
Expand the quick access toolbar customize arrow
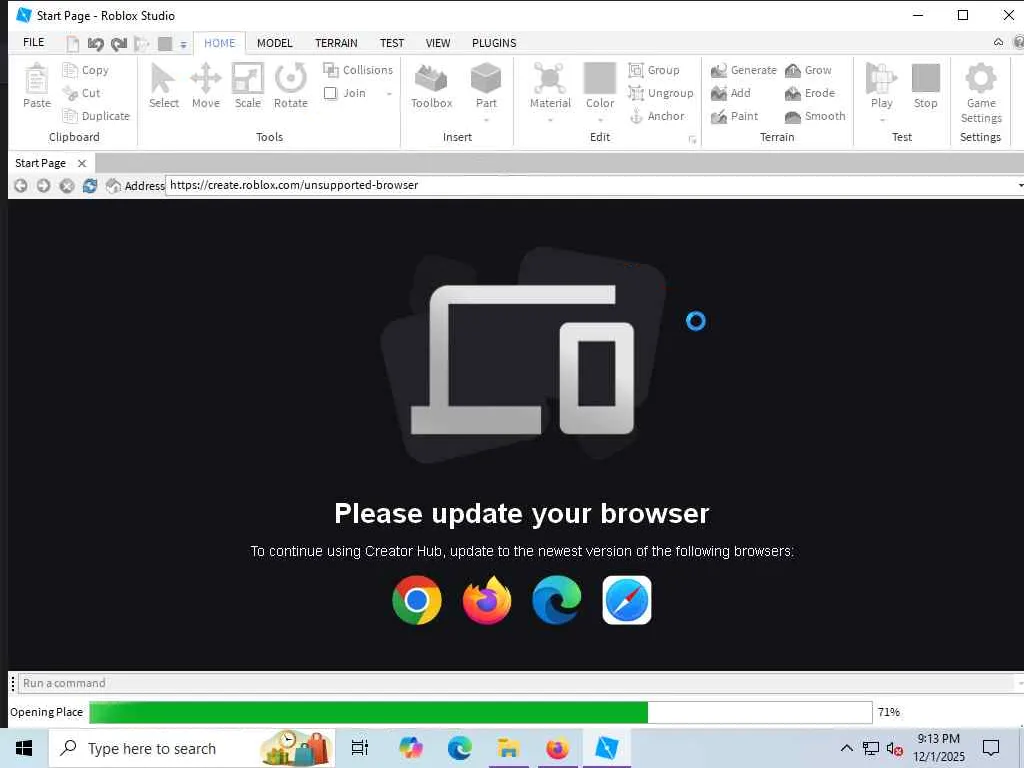point(184,44)
